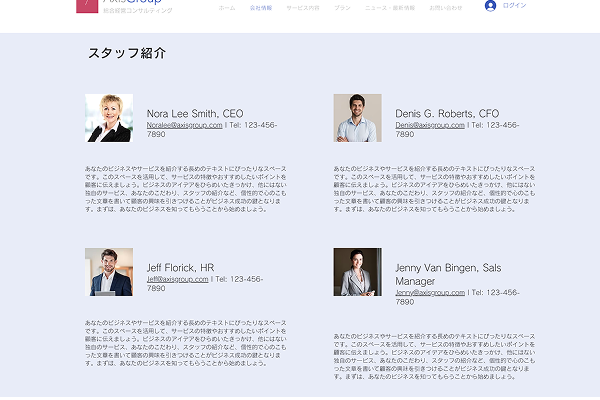The image size is (600, 400).
Task: Click the Denis@axisgroup.com email link
Action: 429,125
